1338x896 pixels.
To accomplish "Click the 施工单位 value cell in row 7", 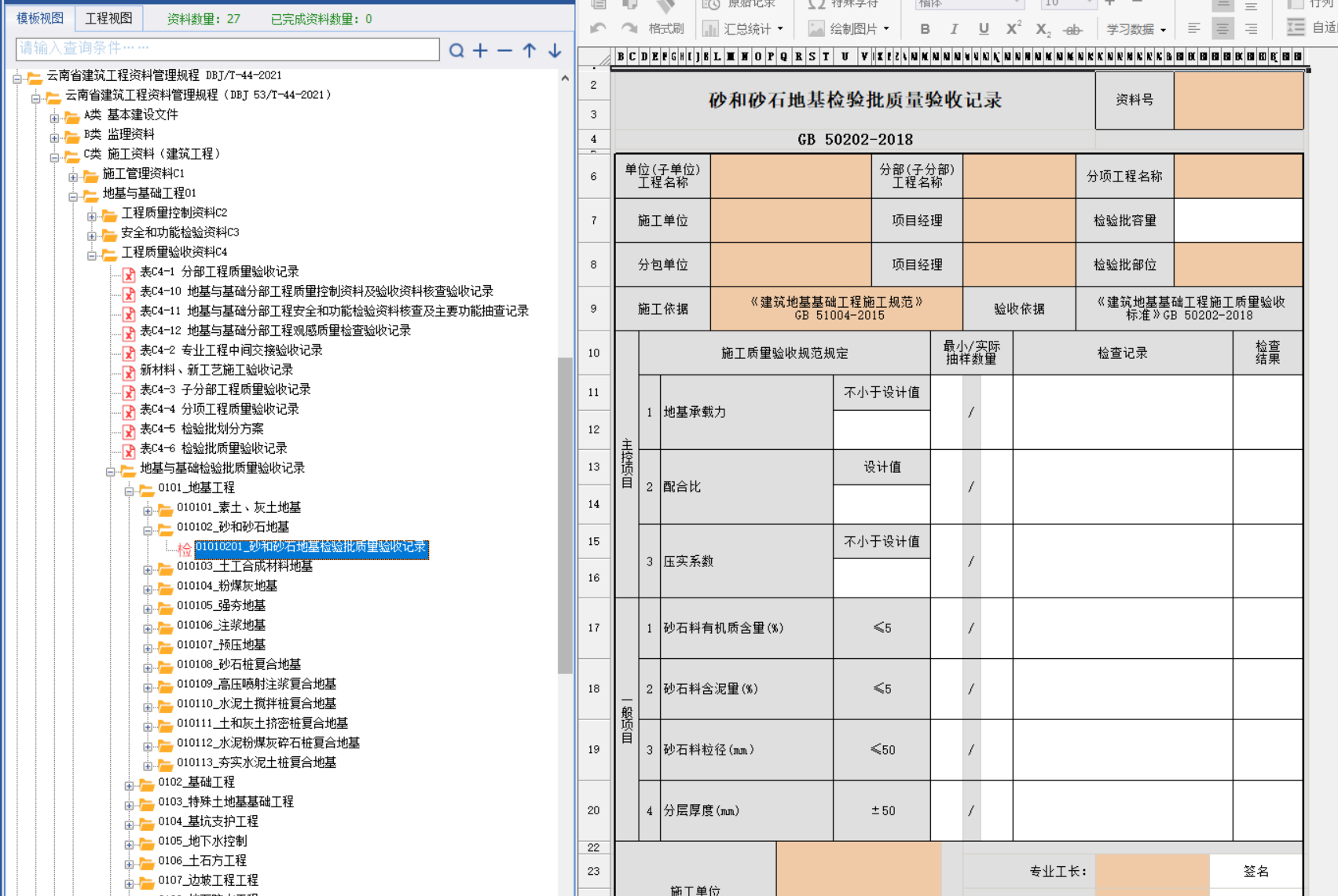I will pyautogui.click(x=791, y=221).
